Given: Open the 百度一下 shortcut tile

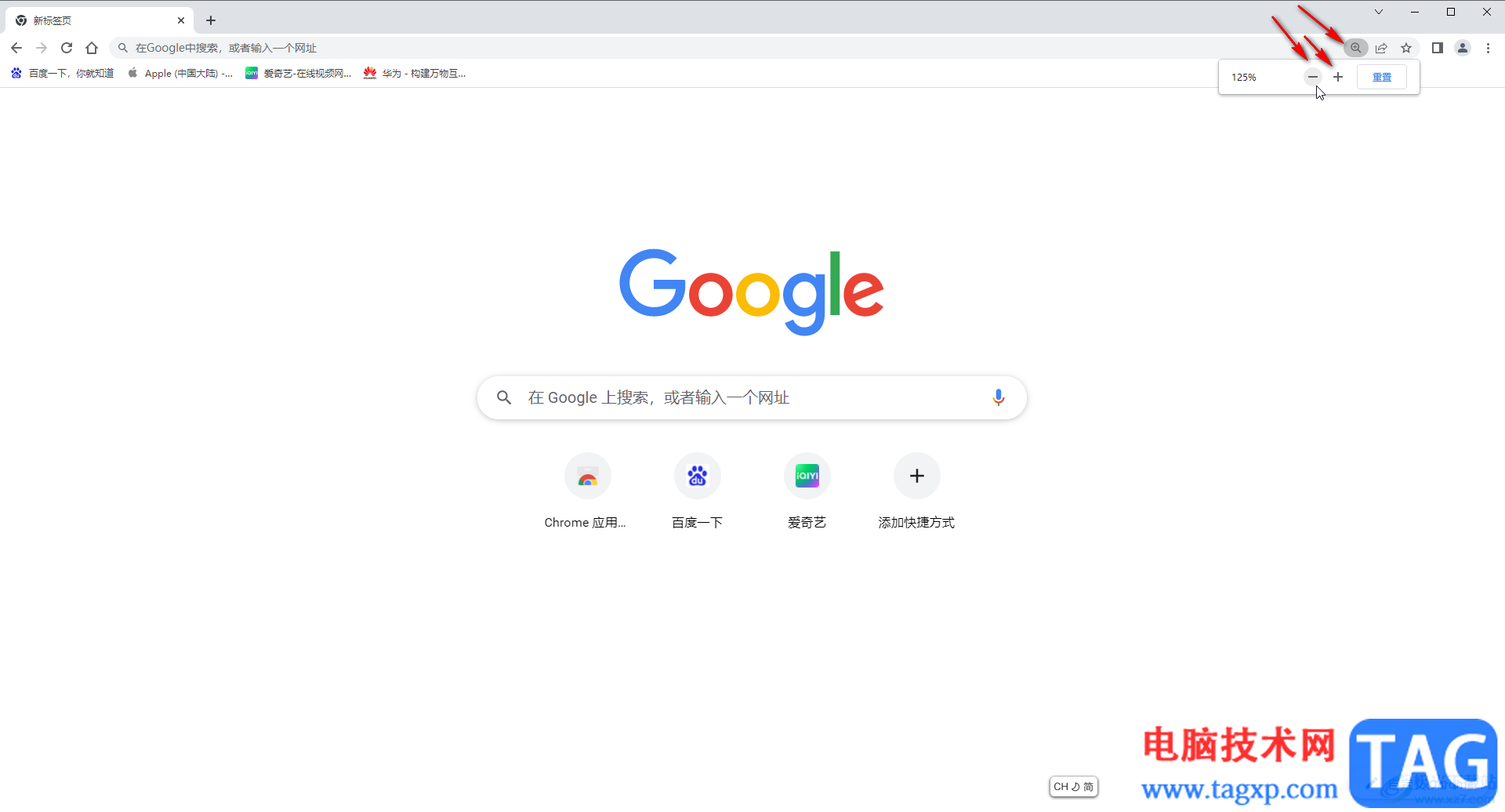Looking at the screenshot, I should (697, 491).
